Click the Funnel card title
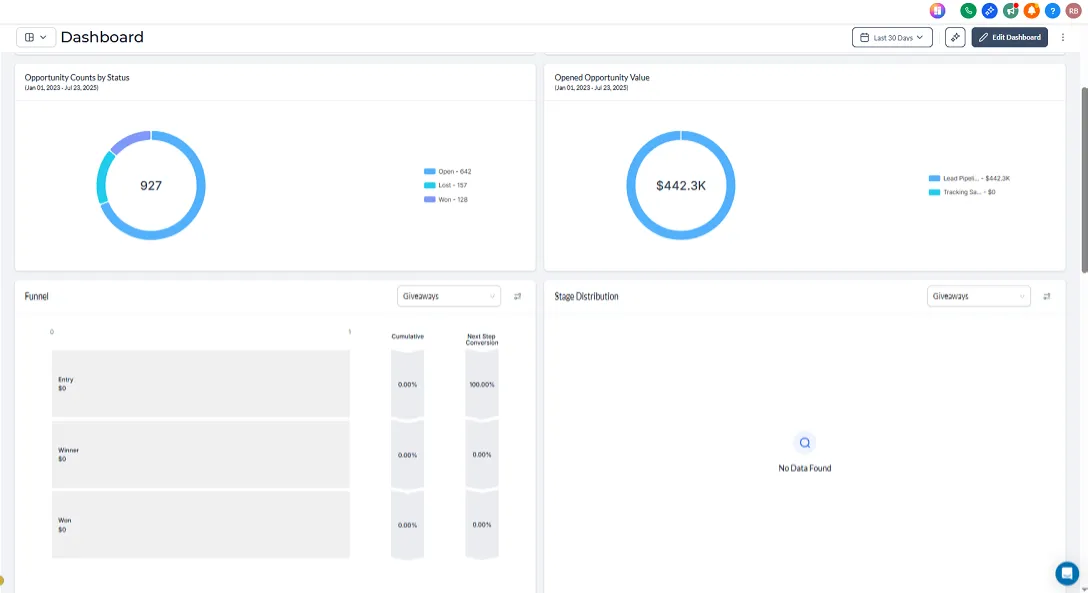This screenshot has width=1088, height=593. click(x=37, y=296)
